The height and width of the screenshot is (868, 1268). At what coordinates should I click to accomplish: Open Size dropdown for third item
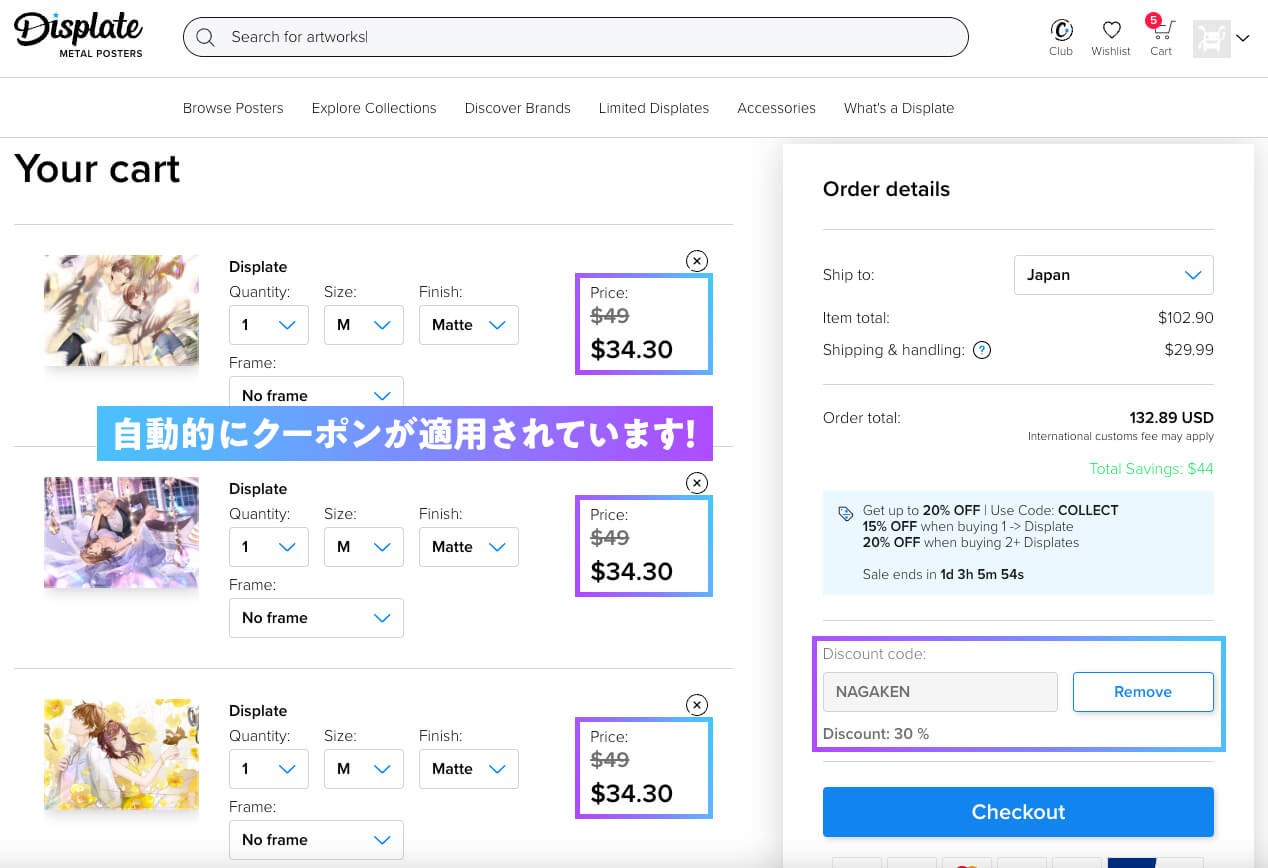tap(364, 769)
